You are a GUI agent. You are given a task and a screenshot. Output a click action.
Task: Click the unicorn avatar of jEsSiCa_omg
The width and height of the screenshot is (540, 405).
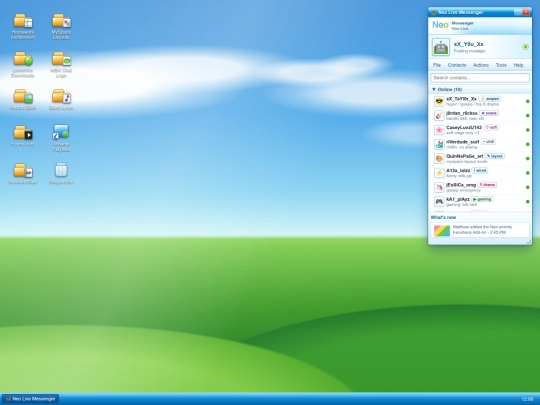coord(439,188)
